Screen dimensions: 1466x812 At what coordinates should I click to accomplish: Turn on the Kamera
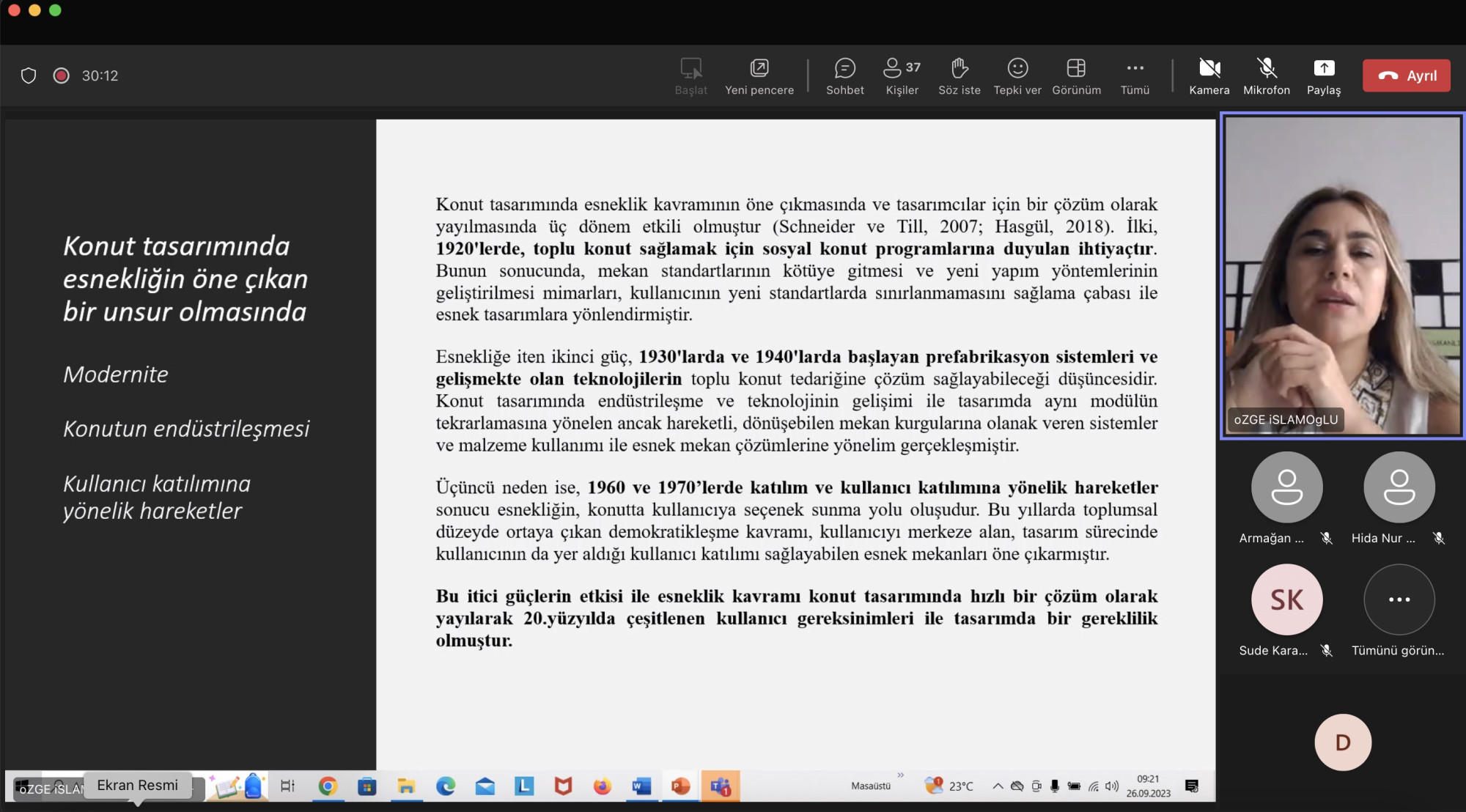coord(1209,76)
